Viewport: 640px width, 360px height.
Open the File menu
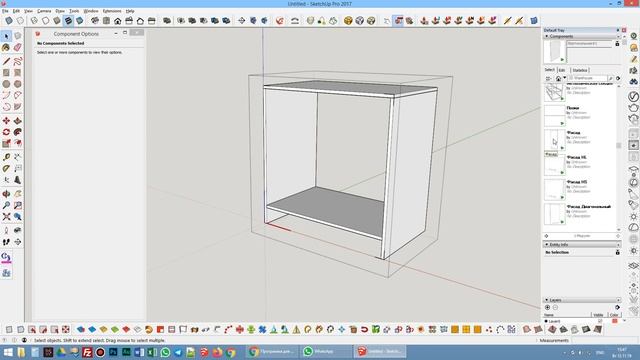point(5,11)
